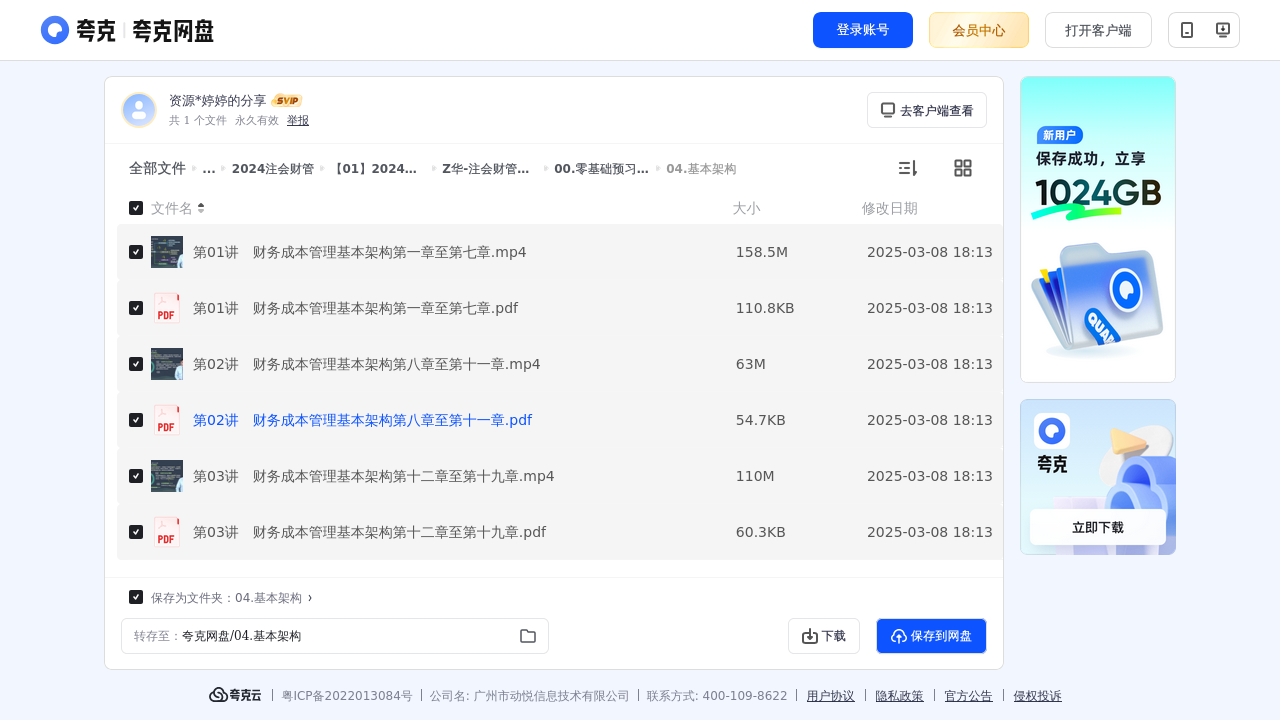Screen dimensions: 1280x720
Task: Go to 00.零基础预习… breadcrumb
Action: [x=601, y=169]
